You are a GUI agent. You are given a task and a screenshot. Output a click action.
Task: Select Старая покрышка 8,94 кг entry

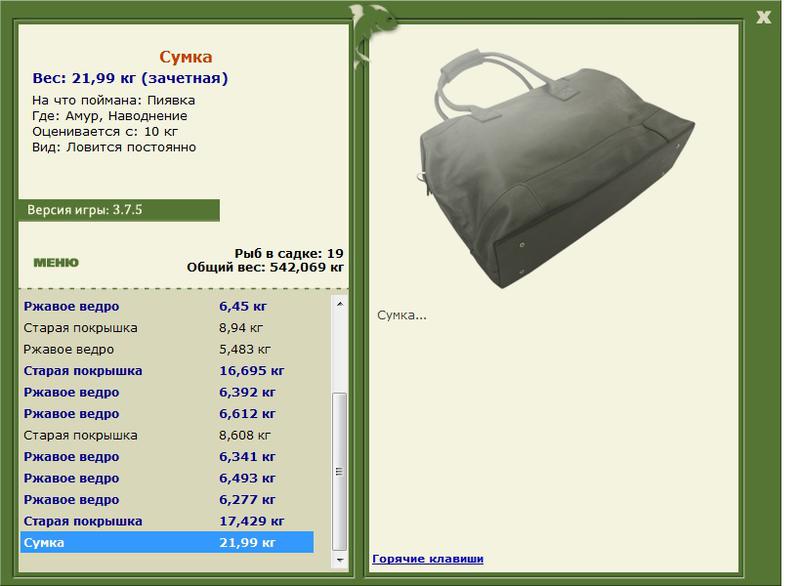(167, 328)
